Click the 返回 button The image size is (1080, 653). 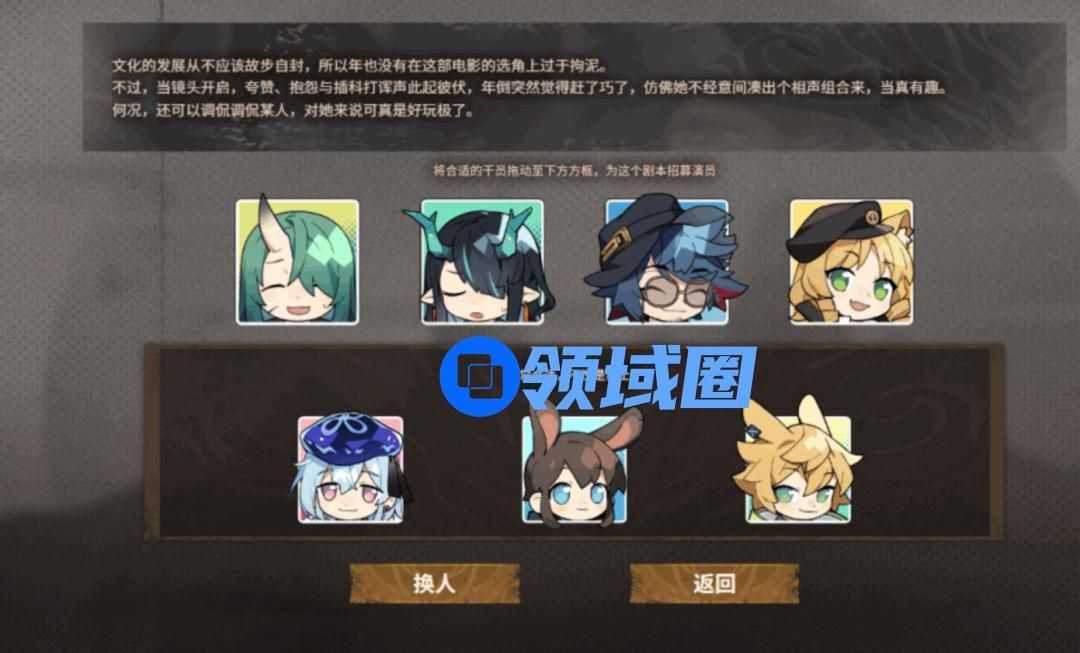[714, 583]
